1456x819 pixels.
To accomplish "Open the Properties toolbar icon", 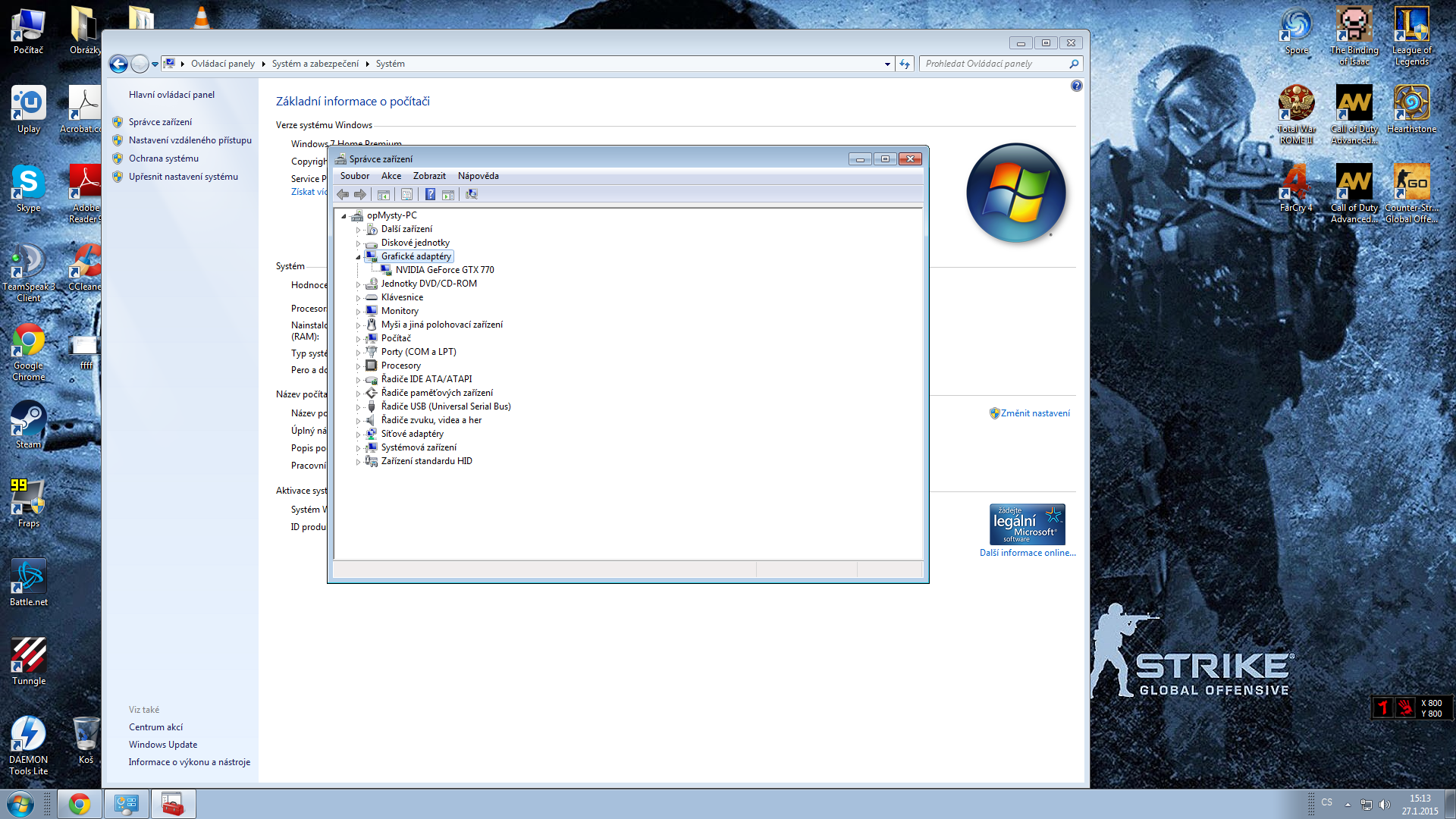I will tap(407, 194).
